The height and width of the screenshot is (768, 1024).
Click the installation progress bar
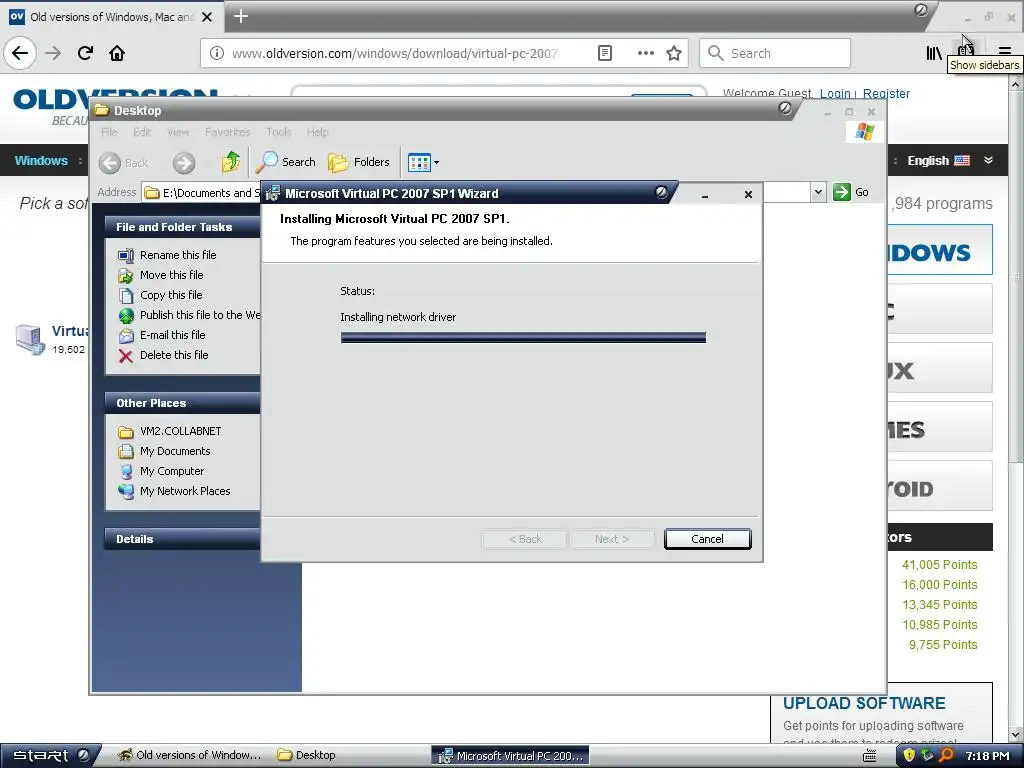(x=523, y=338)
